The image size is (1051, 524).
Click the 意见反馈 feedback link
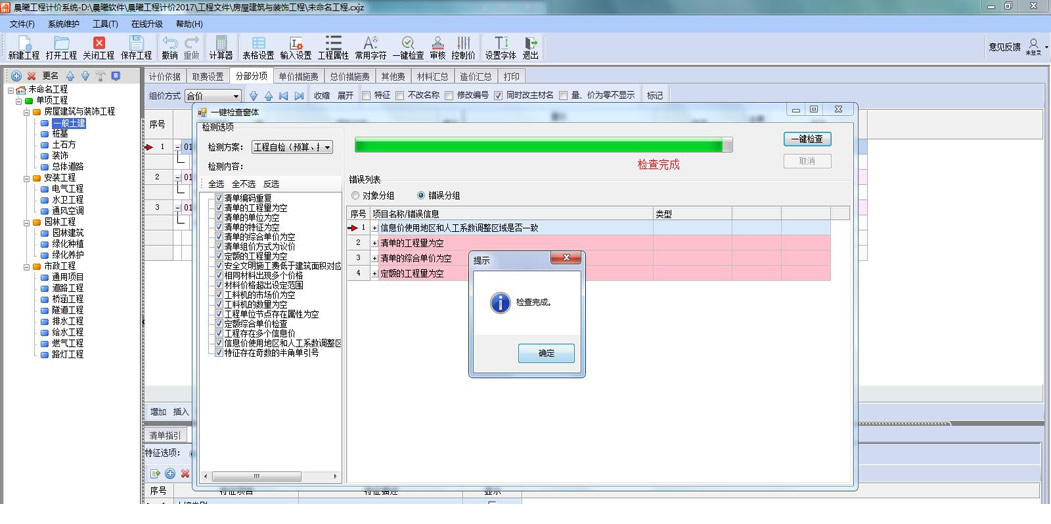pos(1004,47)
